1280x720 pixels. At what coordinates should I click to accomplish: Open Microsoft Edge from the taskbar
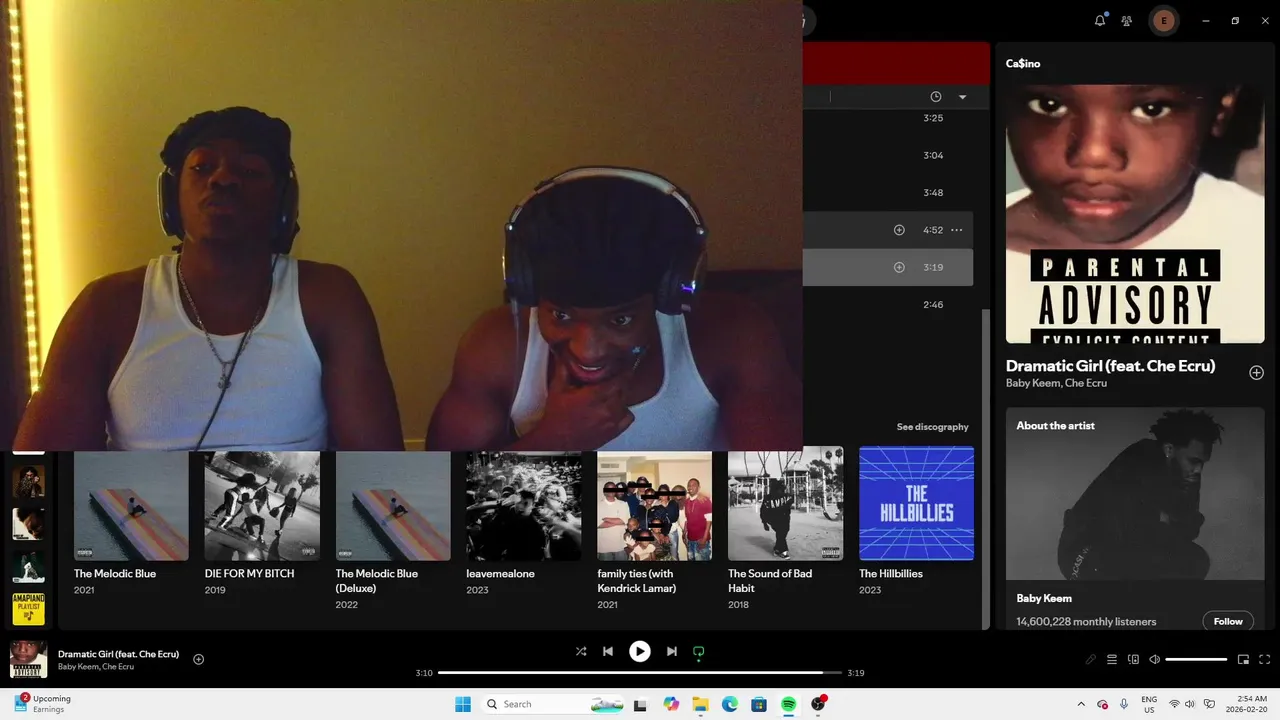730,704
